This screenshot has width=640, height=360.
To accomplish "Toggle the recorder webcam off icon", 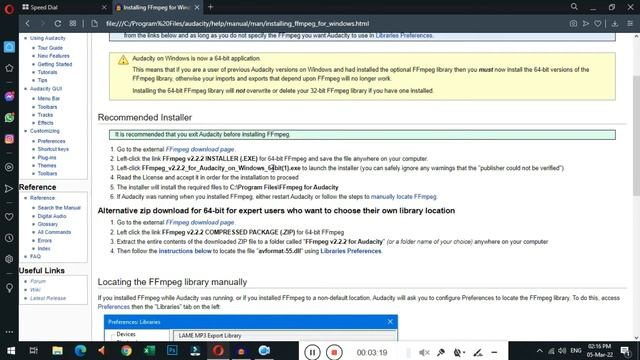I will click(x=459, y=352).
